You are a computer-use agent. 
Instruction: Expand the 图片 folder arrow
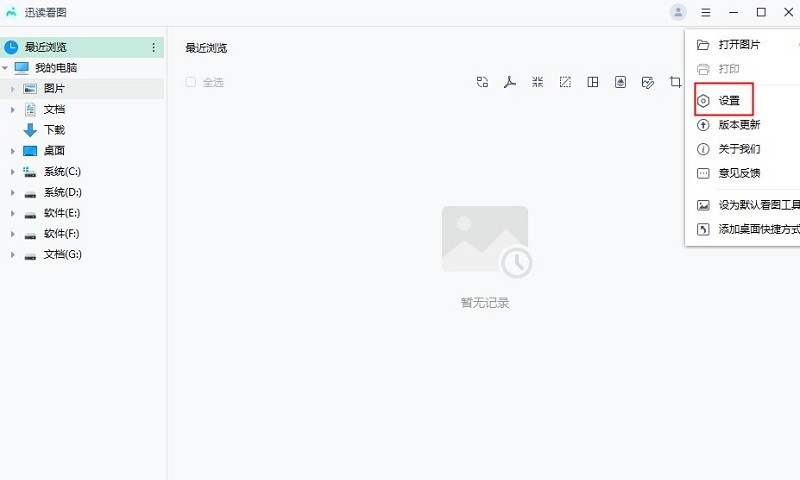click(13, 89)
